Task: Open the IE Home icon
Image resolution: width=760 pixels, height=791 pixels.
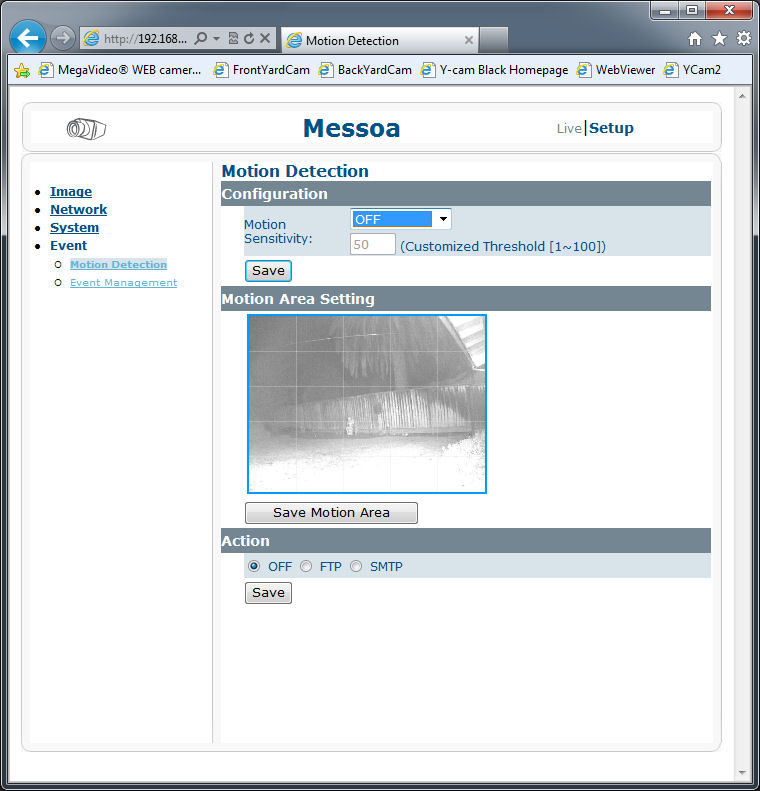Action: click(x=695, y=39)
